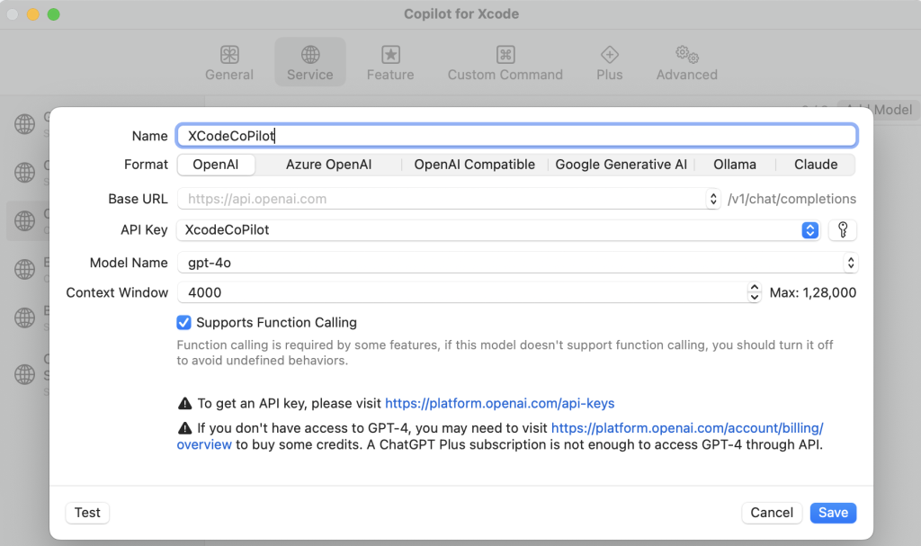Viewport: 921px width, 546px height.
Task: Open the platform.openai.com/api-keys link
Action: (499, 403)
